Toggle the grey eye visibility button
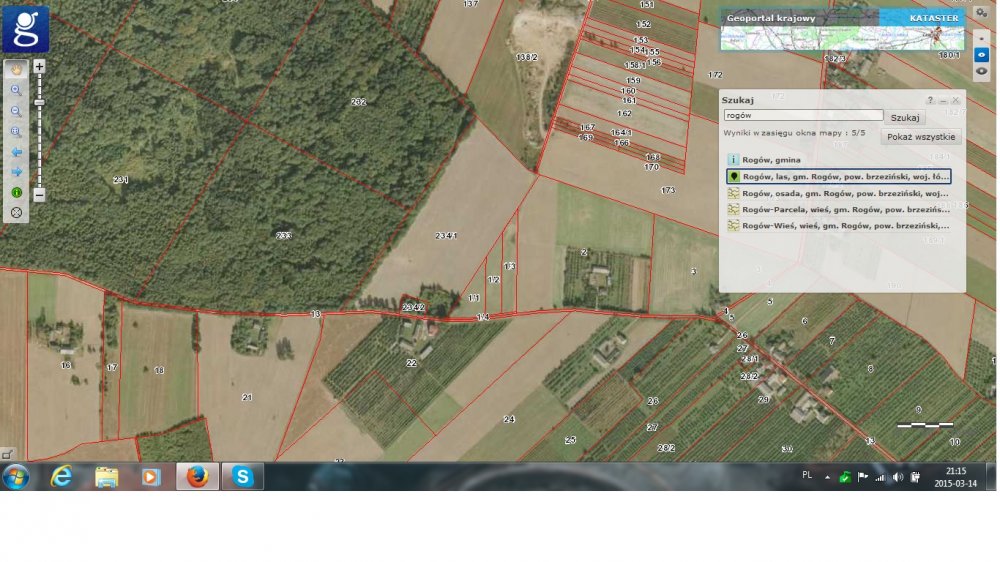Image resolution: width=1000 pixels, height=562 pixels. tap(981, 71)
